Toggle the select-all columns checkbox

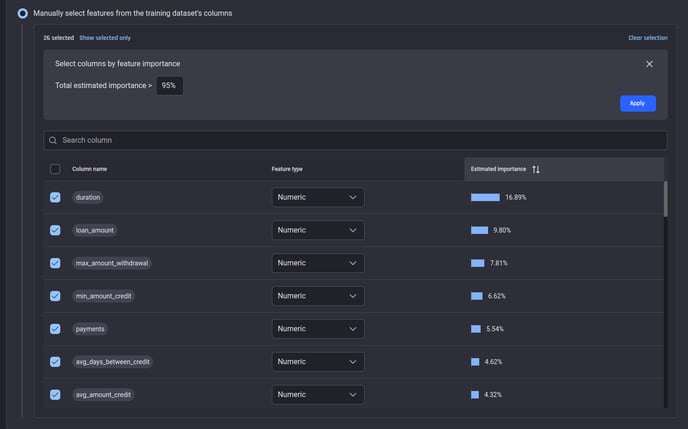55,169
